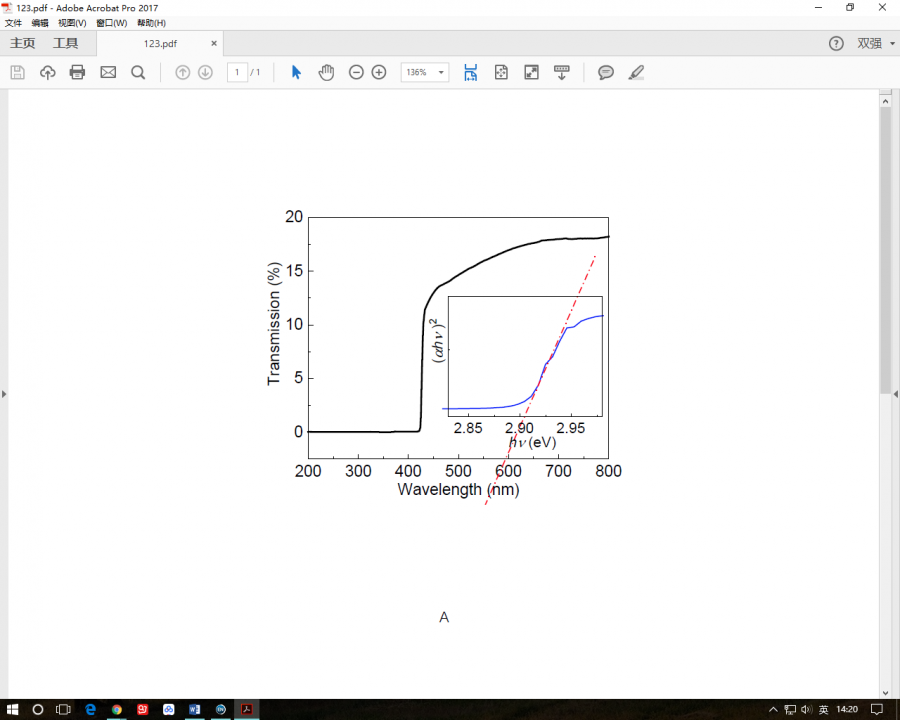Select the highlighter pen tool
The height and width of the screenshot is (720, 900).
click(x=636, y=72)
